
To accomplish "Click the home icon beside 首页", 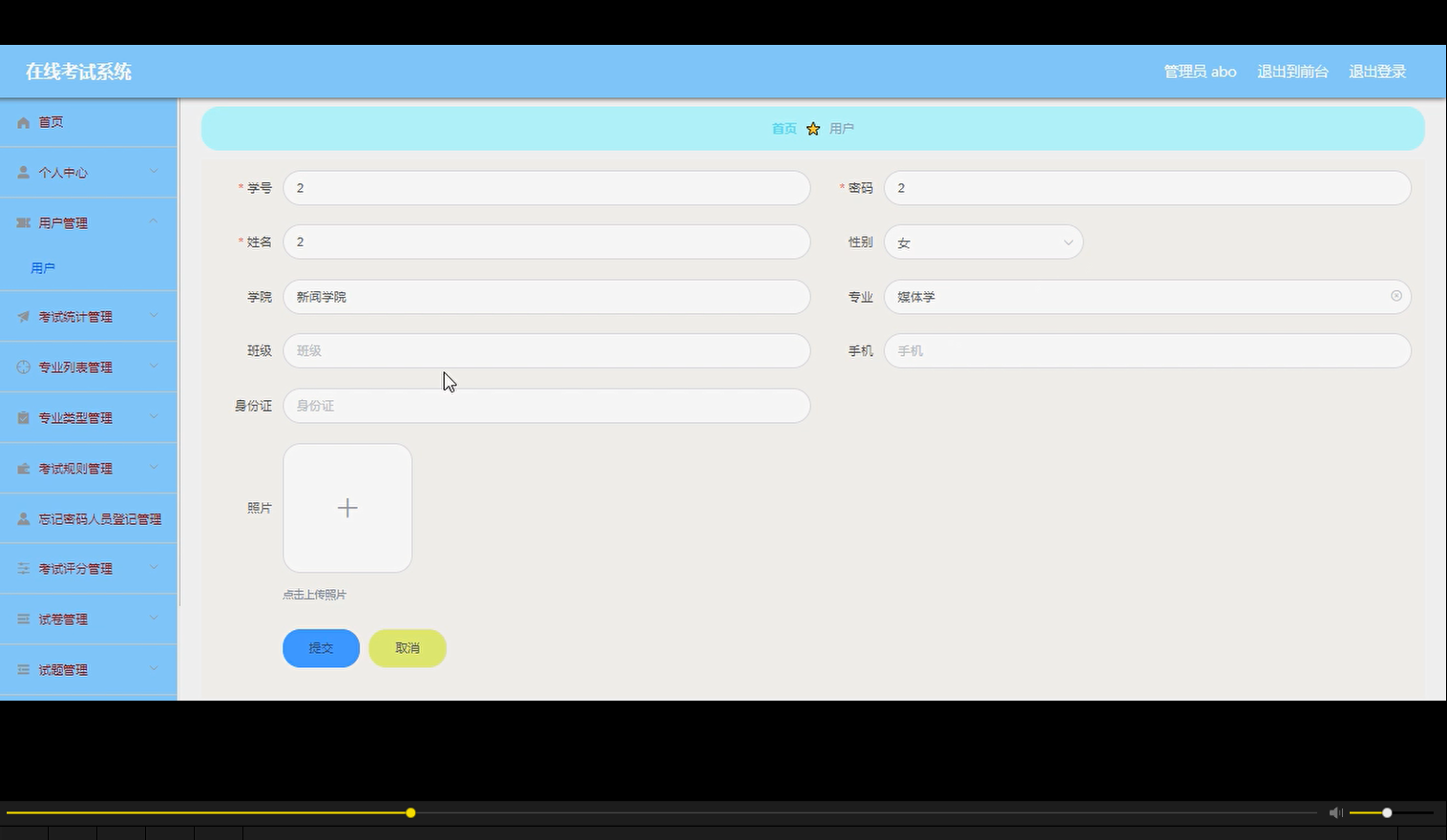I will [x=24, y=122].
